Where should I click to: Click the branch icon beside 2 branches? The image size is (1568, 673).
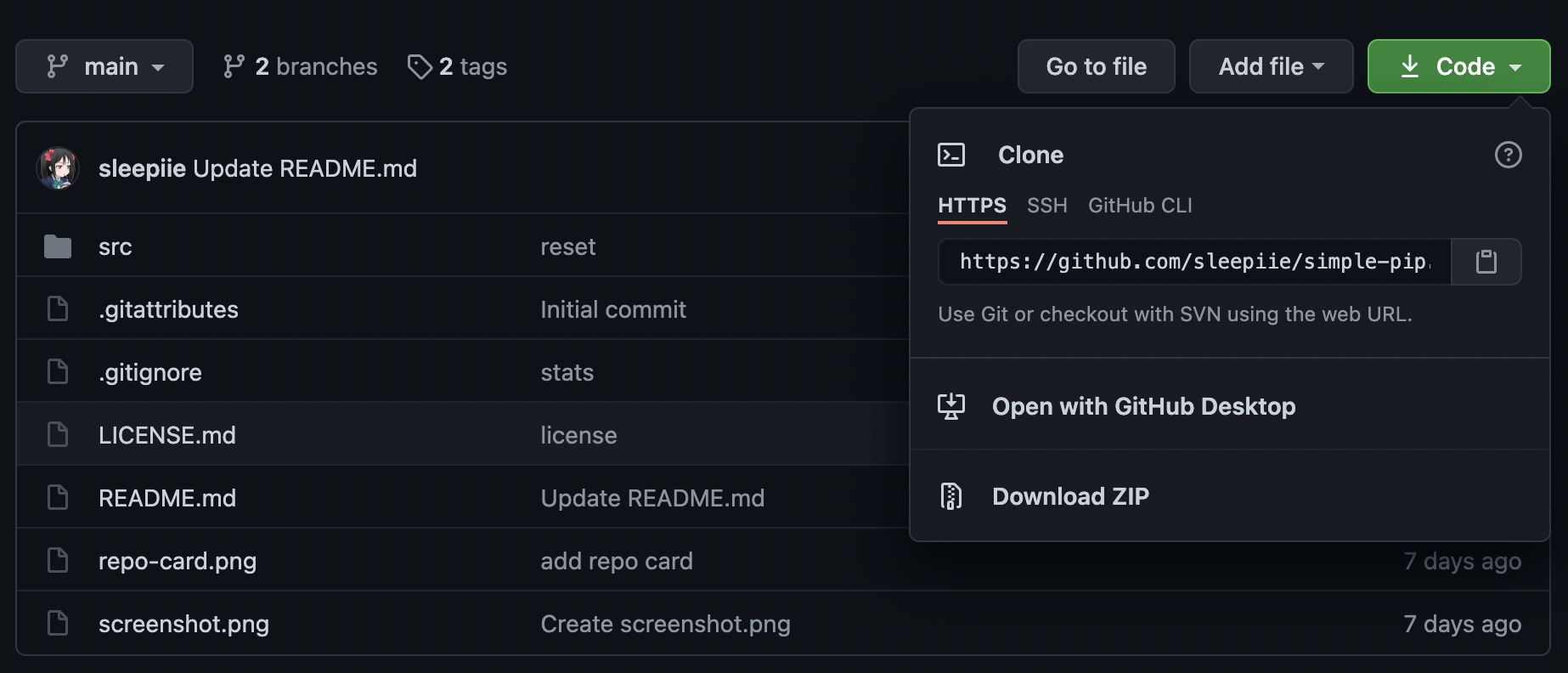point(234,66)
